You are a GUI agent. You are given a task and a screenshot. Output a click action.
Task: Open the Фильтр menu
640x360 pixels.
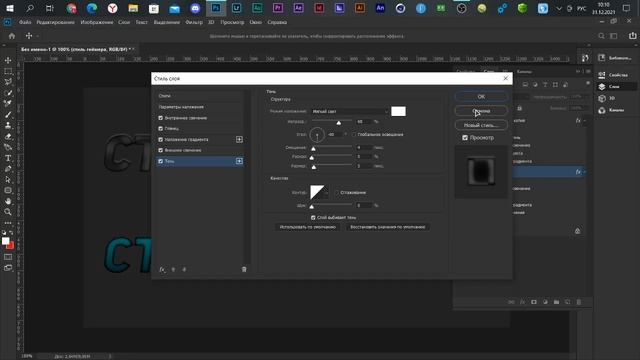194,22
